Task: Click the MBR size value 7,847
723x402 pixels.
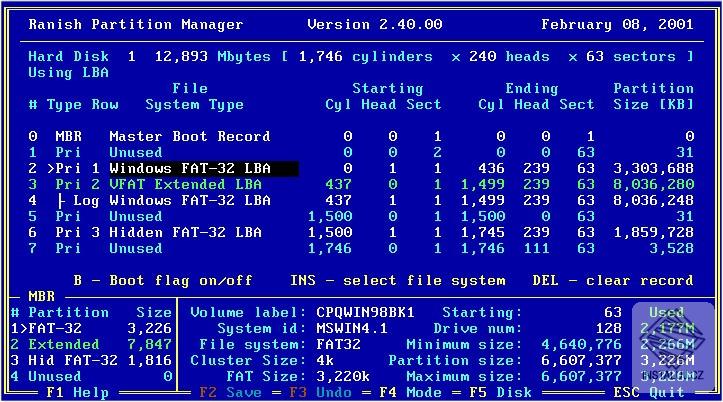Action: coord(149,344)
